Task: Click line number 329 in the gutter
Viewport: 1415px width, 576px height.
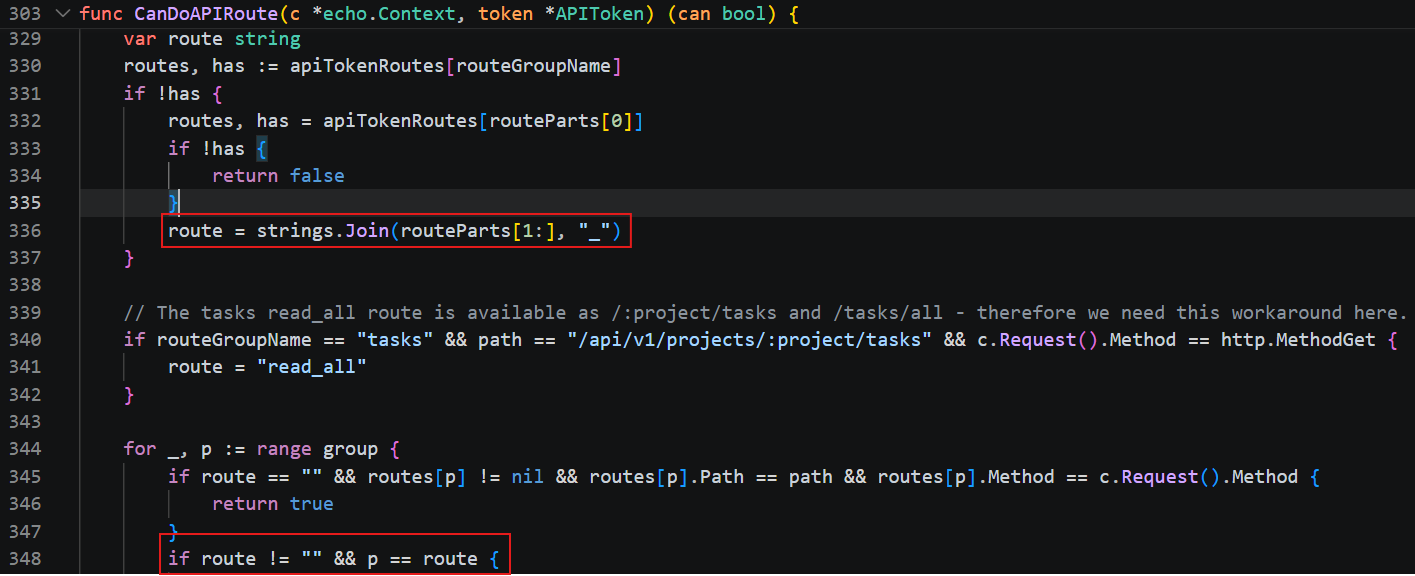Action: (x=26, y=39)
